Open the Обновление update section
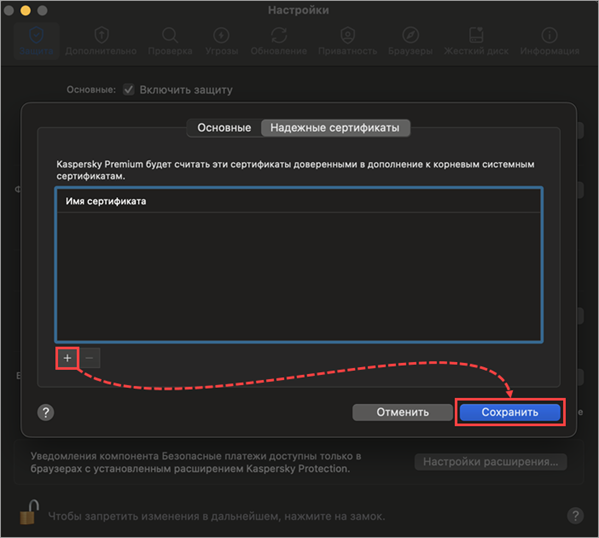The height and width of the screenshot is (538, 599). coord(279,41)
